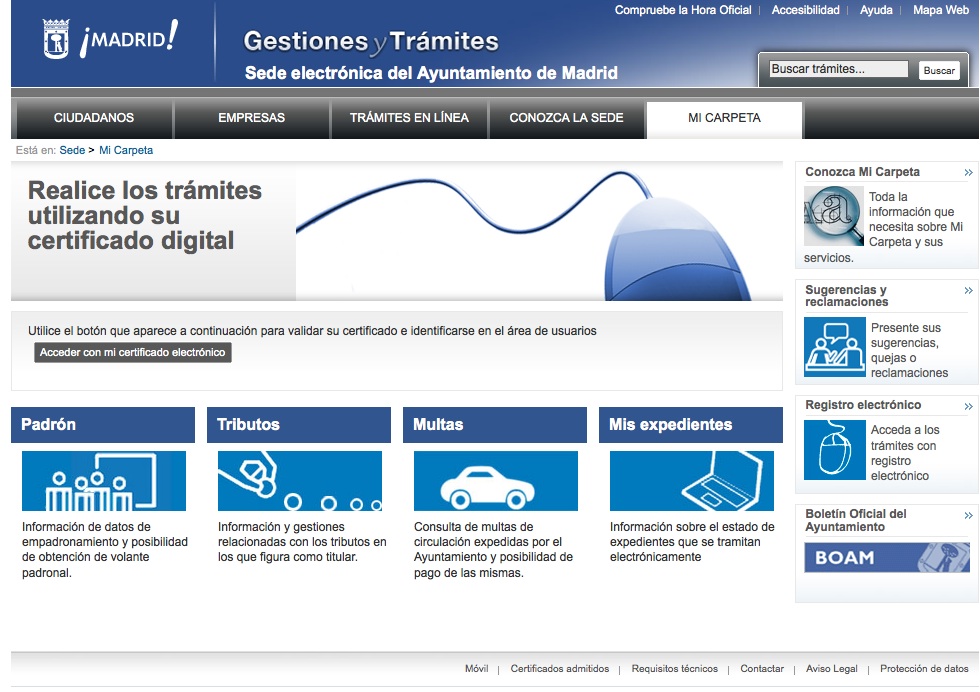The image size is (980, 692).
Task: Open the Multas car icon
Action: point(496,481)
